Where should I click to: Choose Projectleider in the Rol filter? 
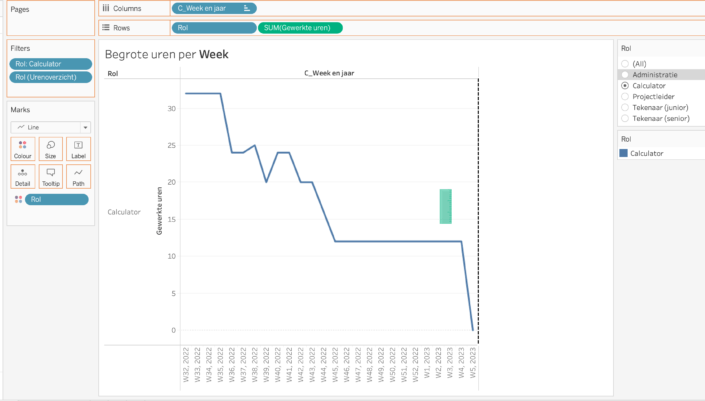625,96
